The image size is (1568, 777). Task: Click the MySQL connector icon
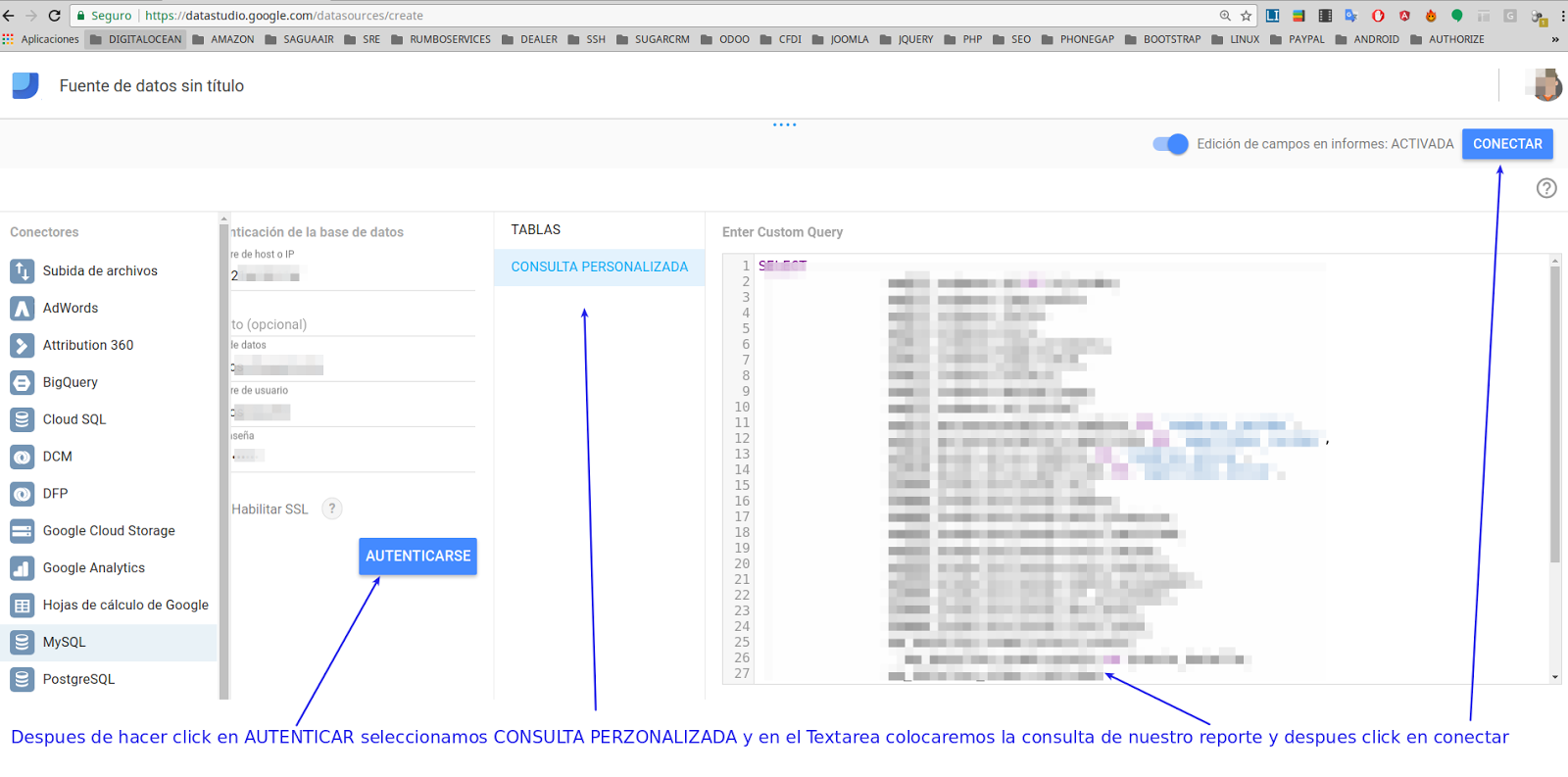pyautogui.click(x=22, y=643)
